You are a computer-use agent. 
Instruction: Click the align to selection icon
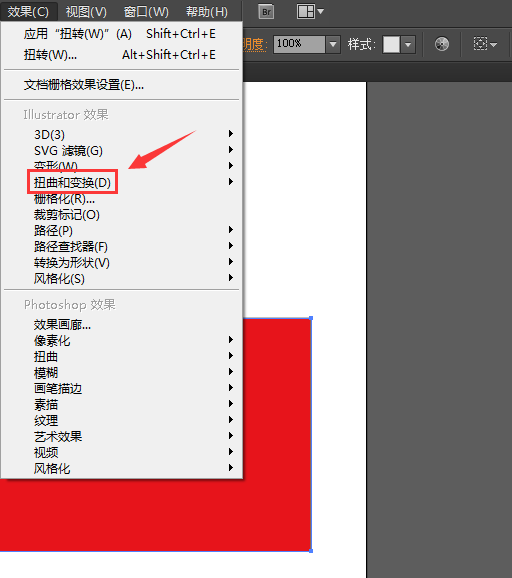coord(480,44)
